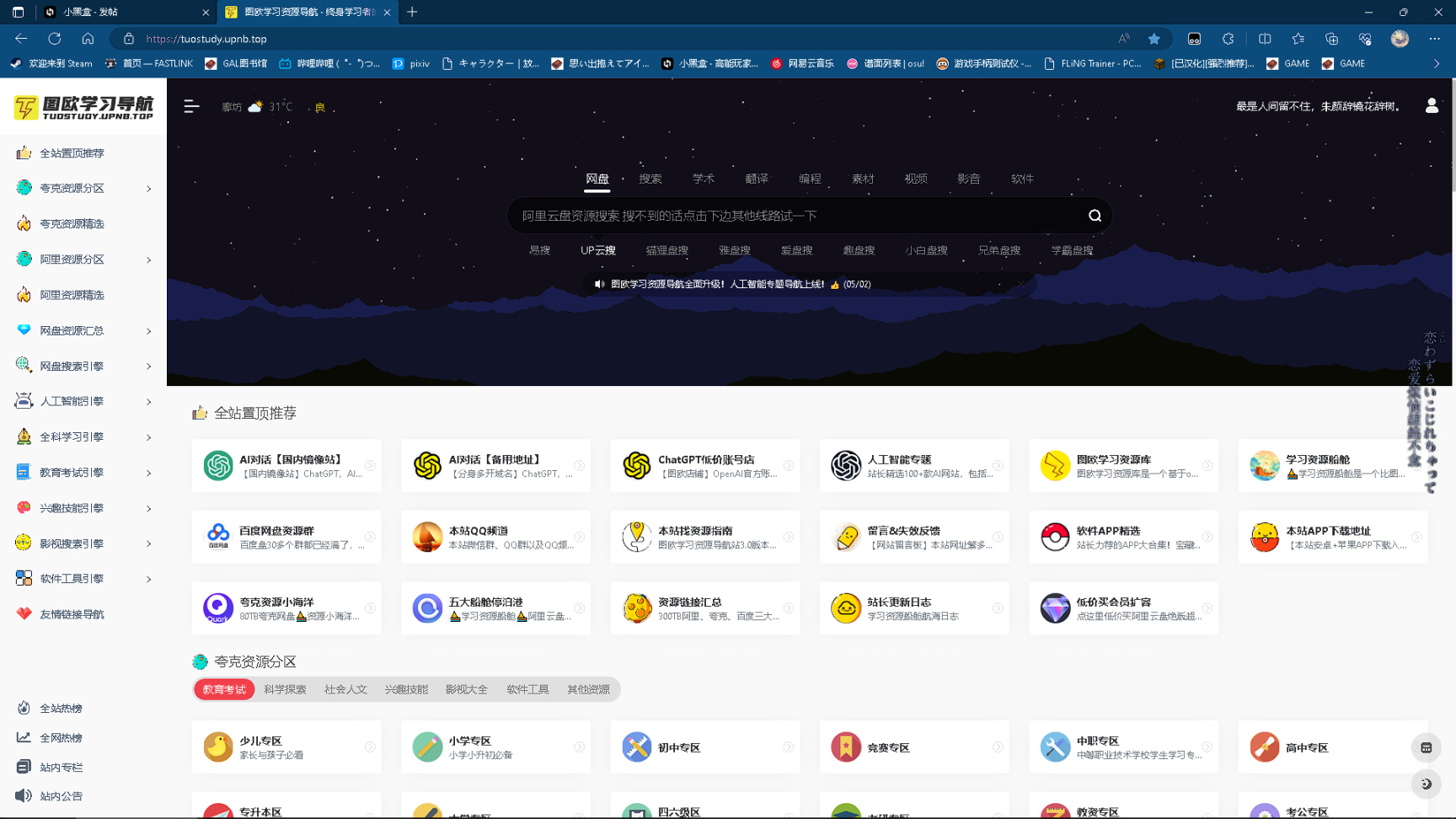Click the browser address bar URL
1456x819 pixels.
pos(206,39)
